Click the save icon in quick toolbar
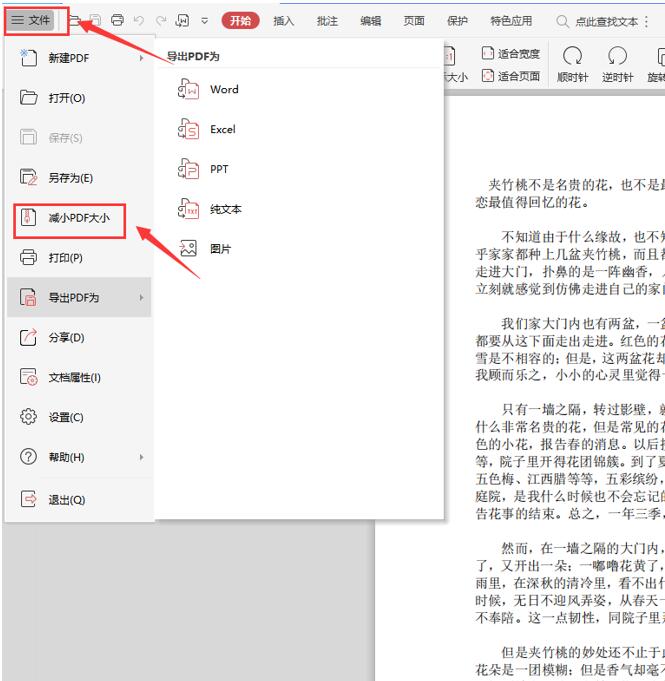Image resolution: width=665 pixels, height=681 pixels. [96, 20]
